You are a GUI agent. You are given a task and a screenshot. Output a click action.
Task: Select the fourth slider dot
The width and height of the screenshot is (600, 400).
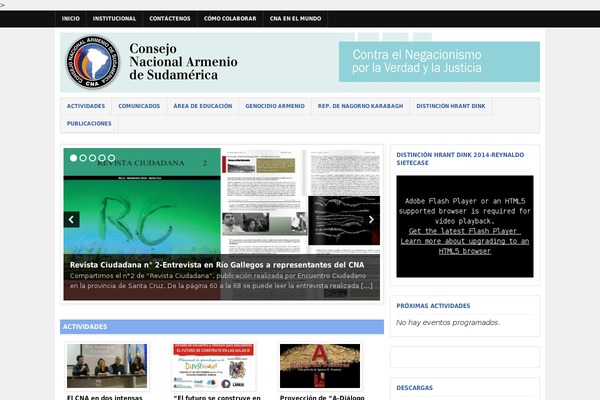(x=102, y=158)
